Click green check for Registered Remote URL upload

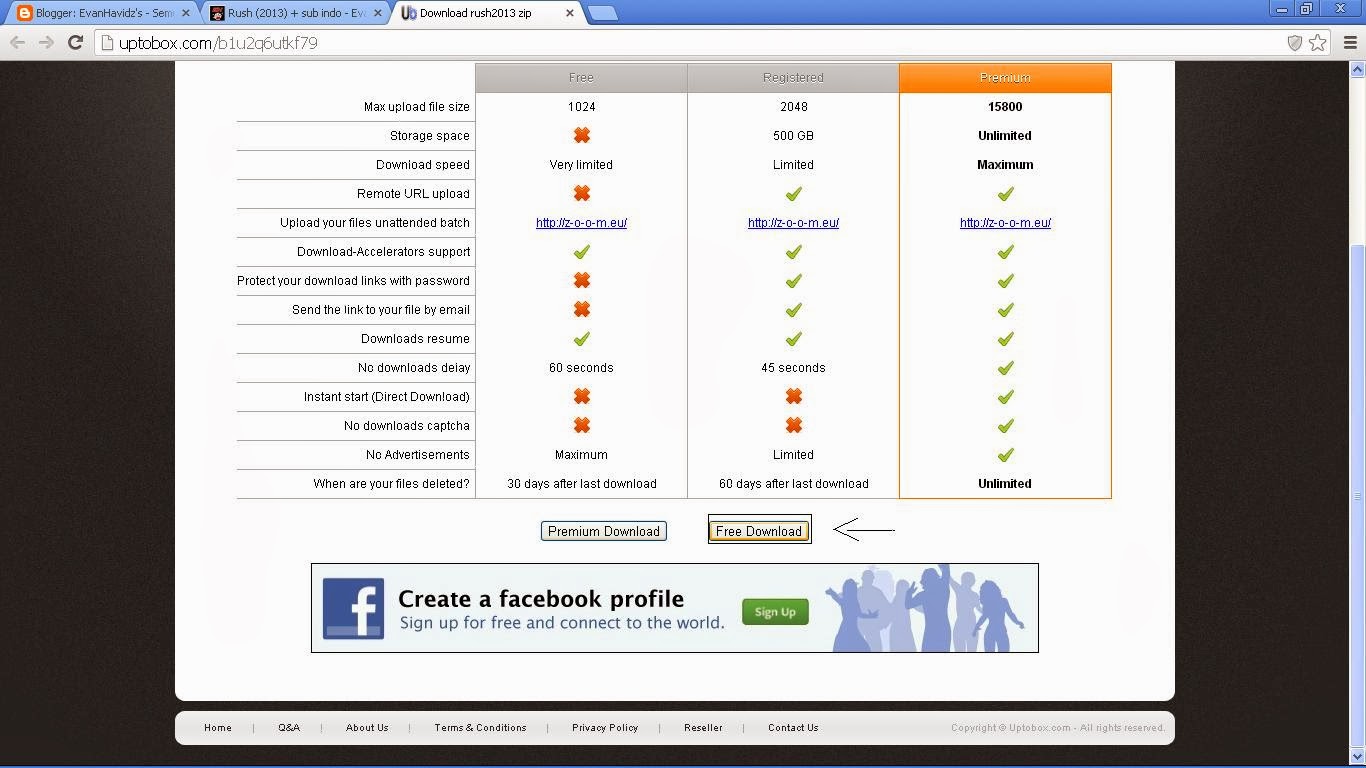click(793, 193)
